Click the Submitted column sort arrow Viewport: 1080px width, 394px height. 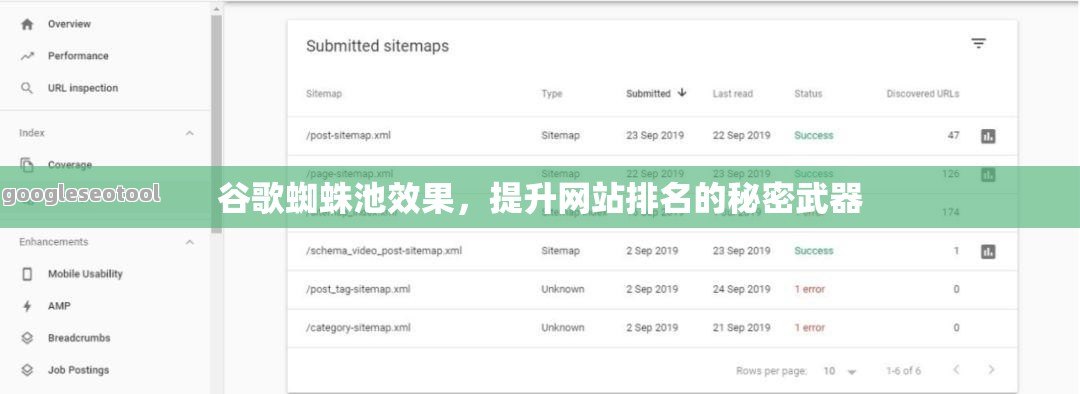click(x=682, y=93)
